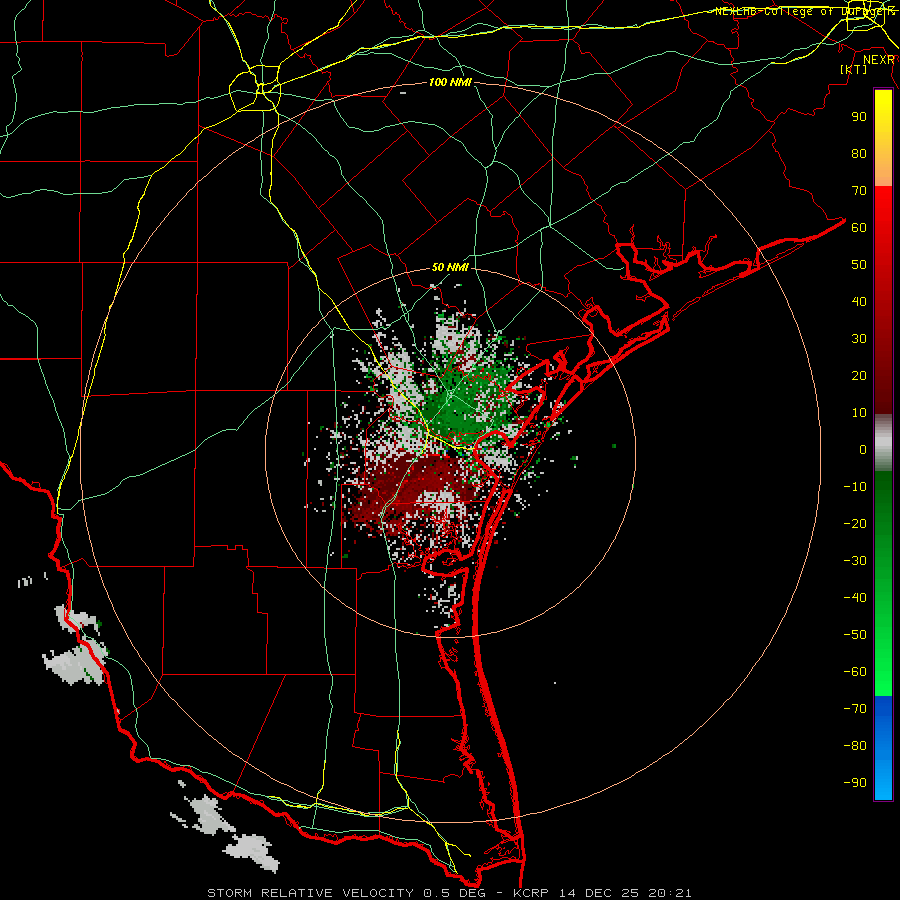
Task: Pick the red segment of the color bar
Action: 883,300
